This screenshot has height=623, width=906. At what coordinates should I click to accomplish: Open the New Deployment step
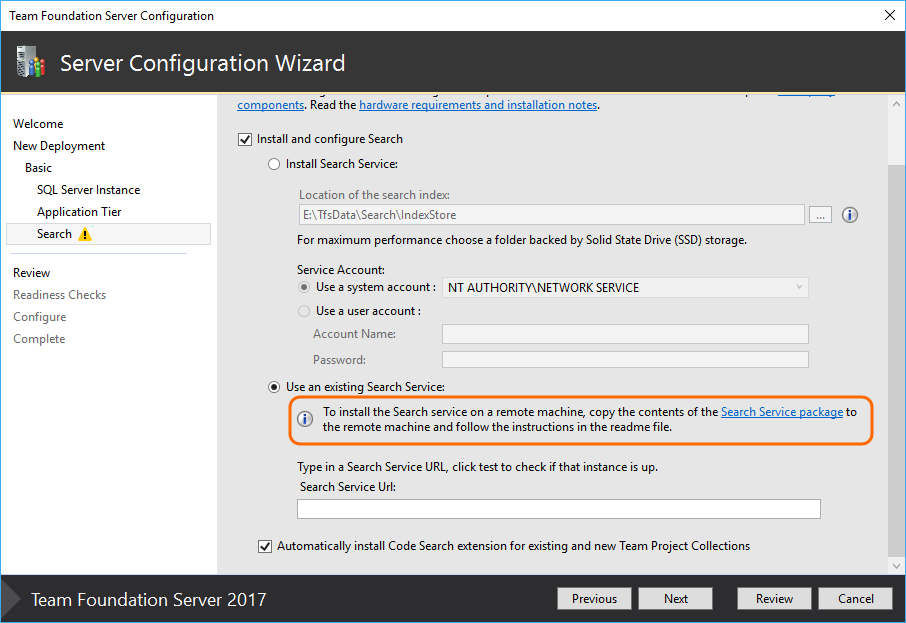point(59,146)
